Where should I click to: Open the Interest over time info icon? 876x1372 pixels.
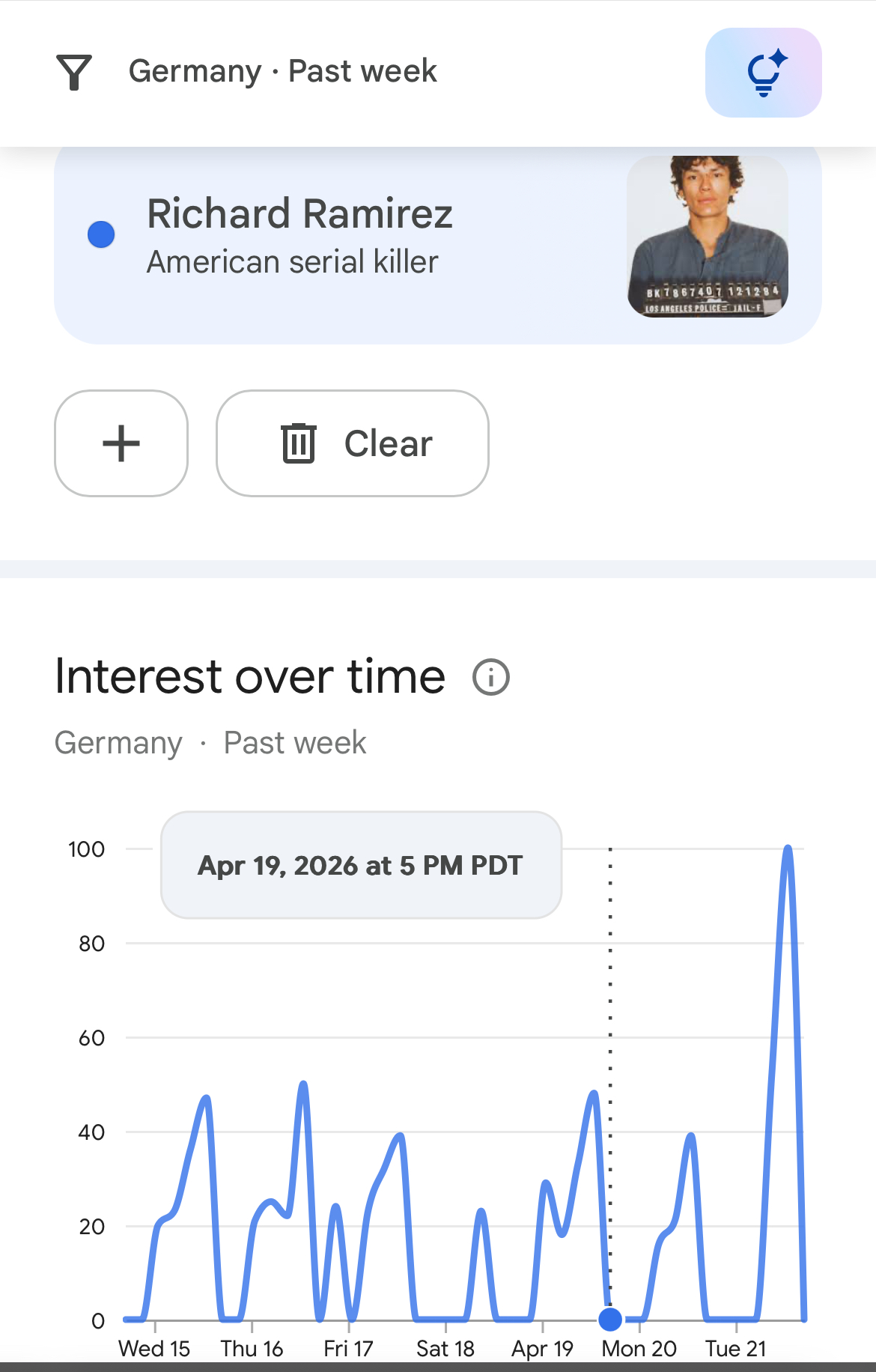click(x=491, y=678)
